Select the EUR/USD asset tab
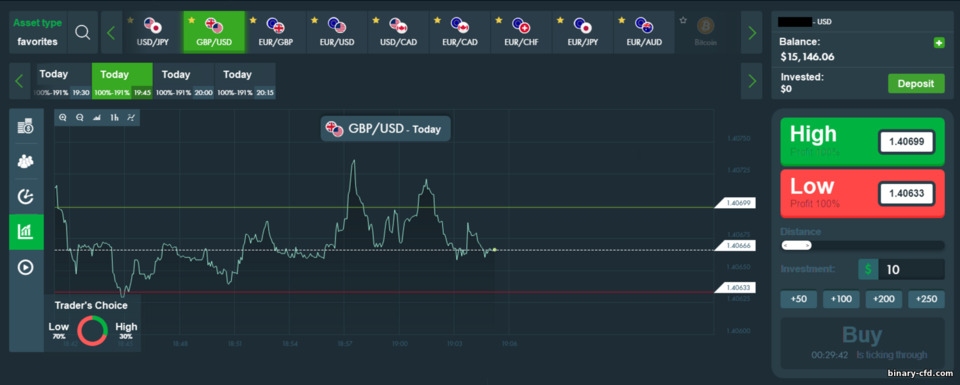This screenshot has width=960, height=385. [337, 32]
